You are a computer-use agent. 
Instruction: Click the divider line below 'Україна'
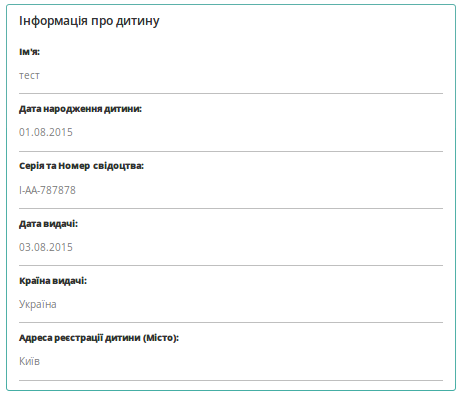tap(231, 322)
